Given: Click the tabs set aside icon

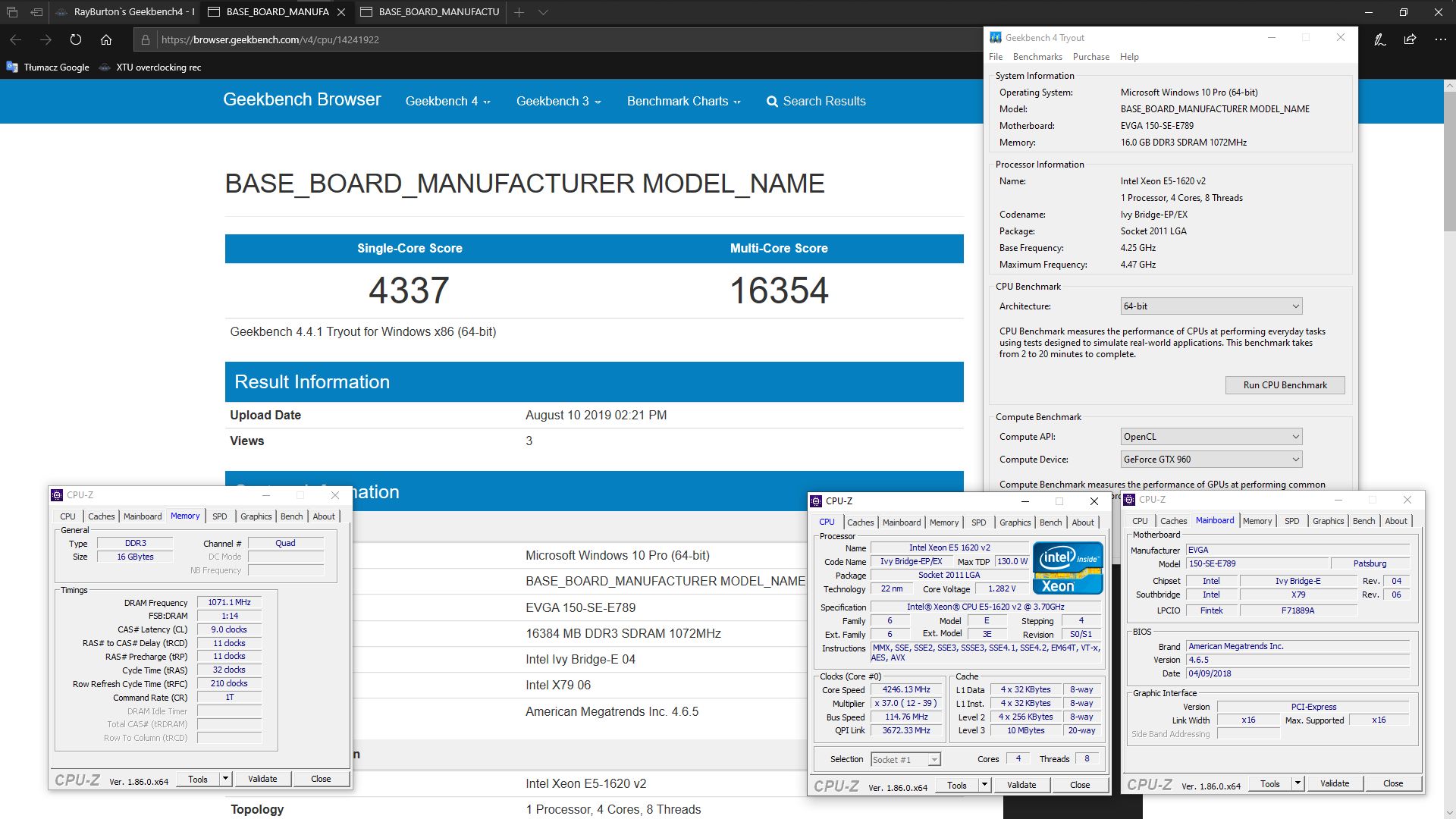Looking at the screenshot, I should 12,12.
